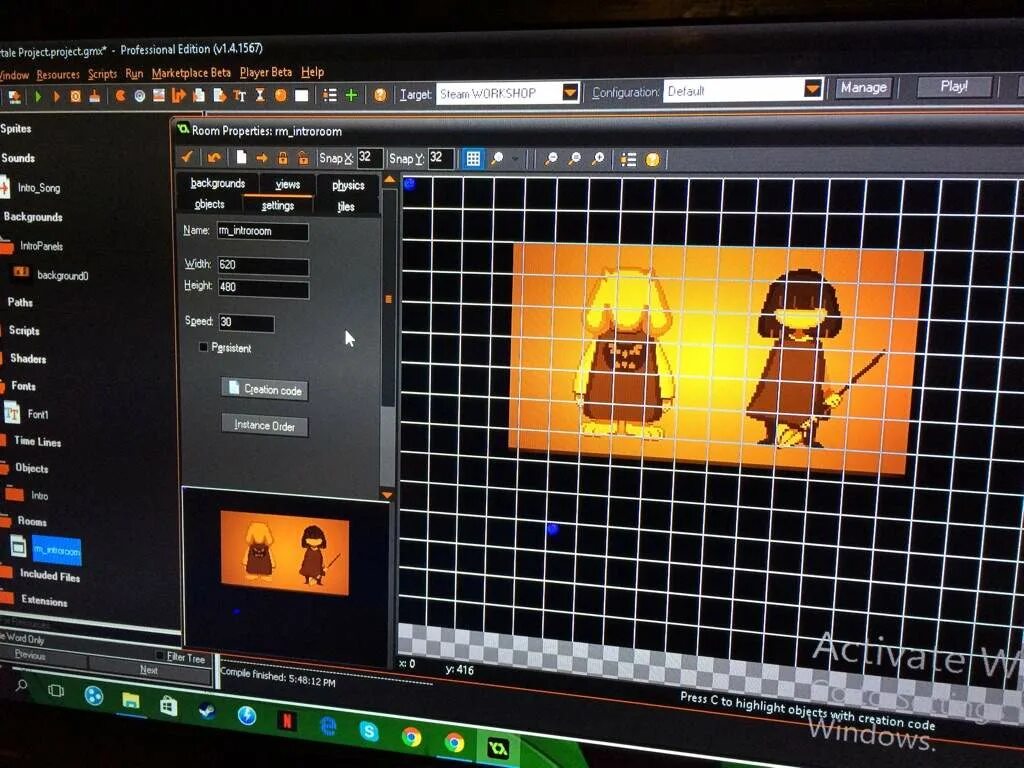Open the Player Beta menu
The image size is (1024, 768).
266,72
